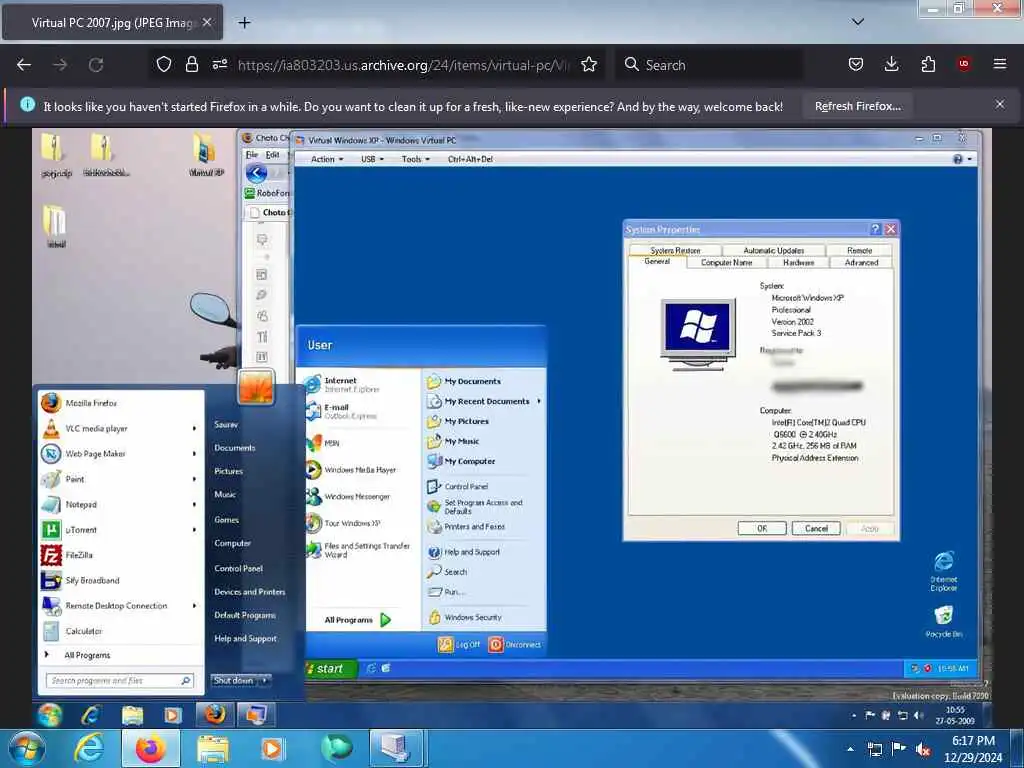This screenshot has width=1024, height=768.
Task: Switch to Hardware tab in System Properties
Action: (798, 263)
